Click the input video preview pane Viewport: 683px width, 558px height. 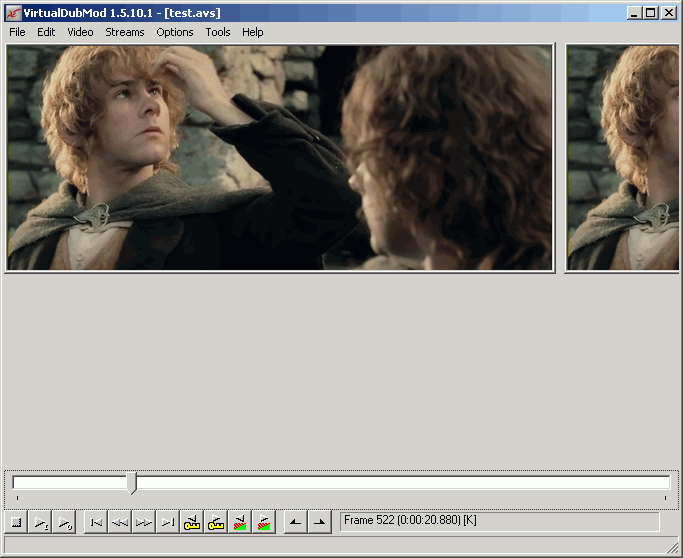pyautogui.click(x=280, y=158)
